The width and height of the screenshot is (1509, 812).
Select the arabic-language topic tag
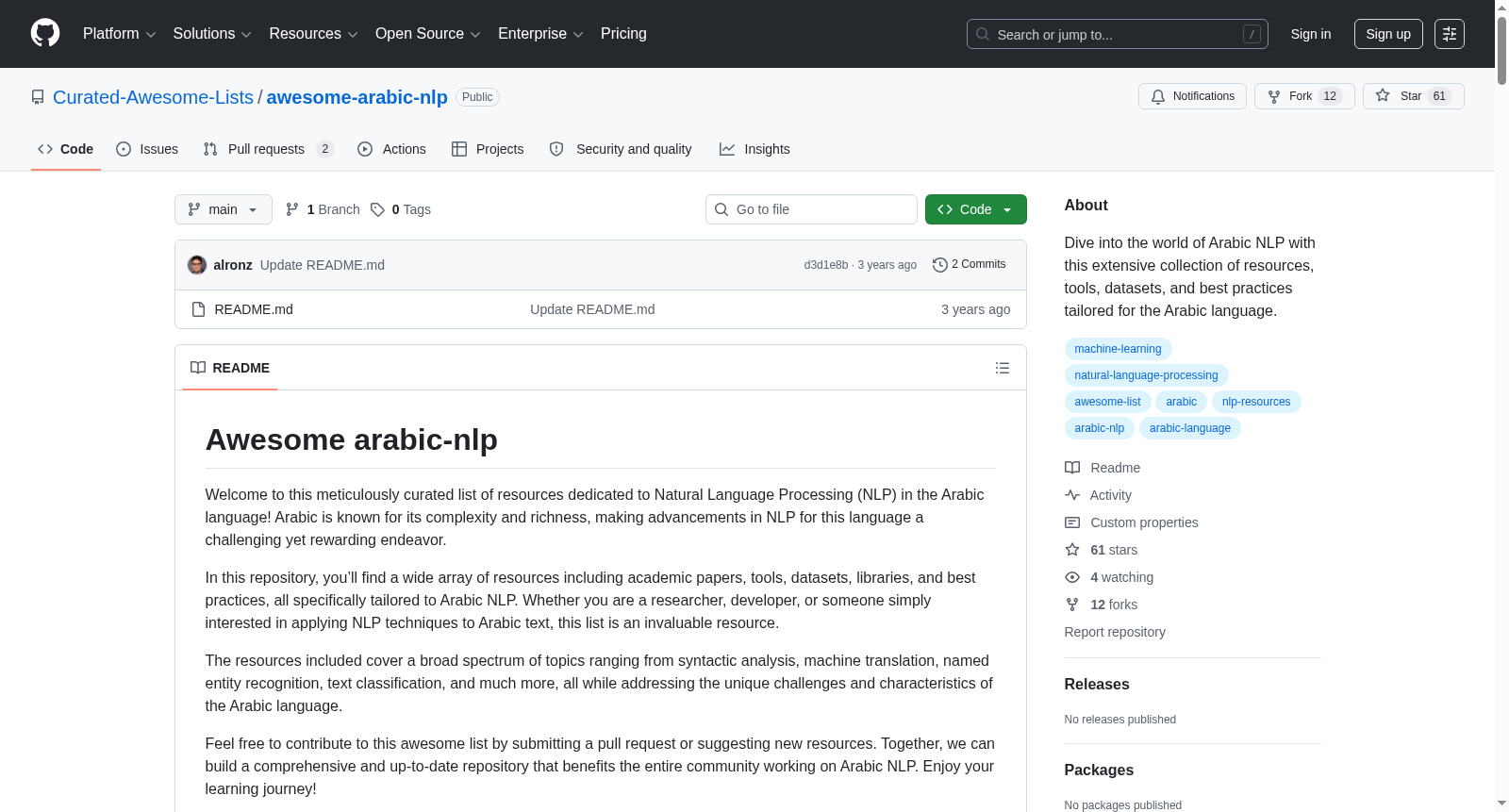(x=1190, y=428)
